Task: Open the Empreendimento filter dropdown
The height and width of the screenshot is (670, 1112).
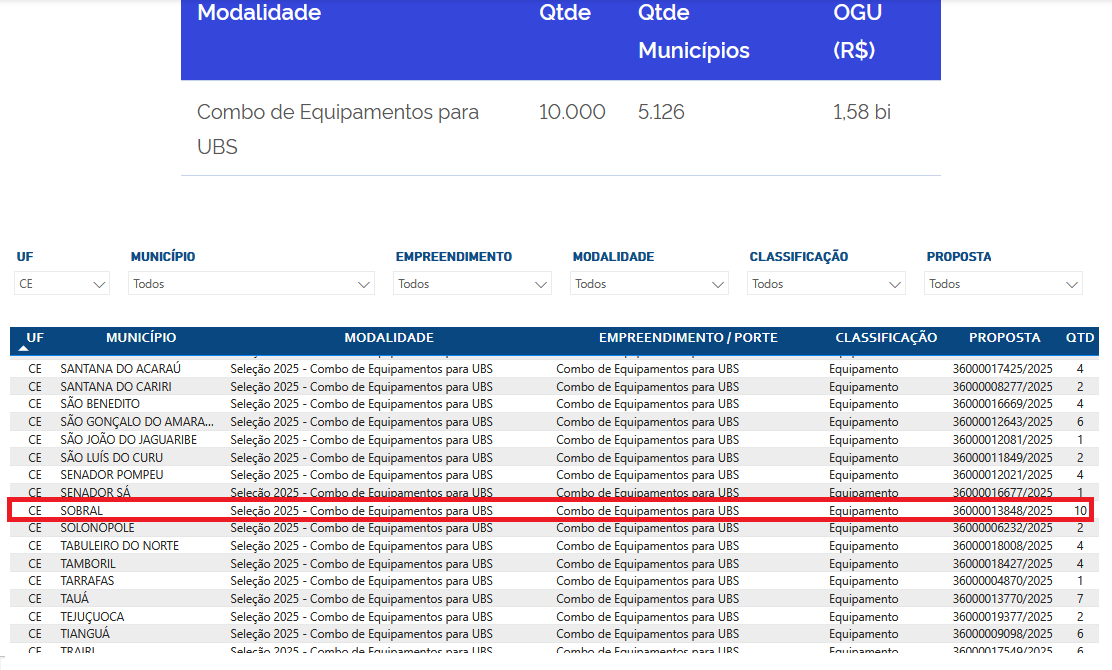Action: coord(473,284)
